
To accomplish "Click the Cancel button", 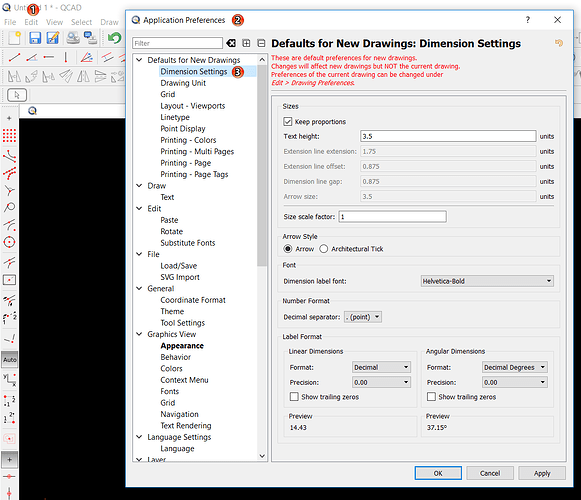I will click(490, 473).
